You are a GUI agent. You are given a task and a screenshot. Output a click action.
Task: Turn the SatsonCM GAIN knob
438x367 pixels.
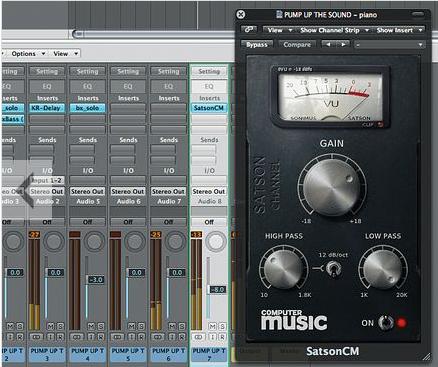point(332,187)
